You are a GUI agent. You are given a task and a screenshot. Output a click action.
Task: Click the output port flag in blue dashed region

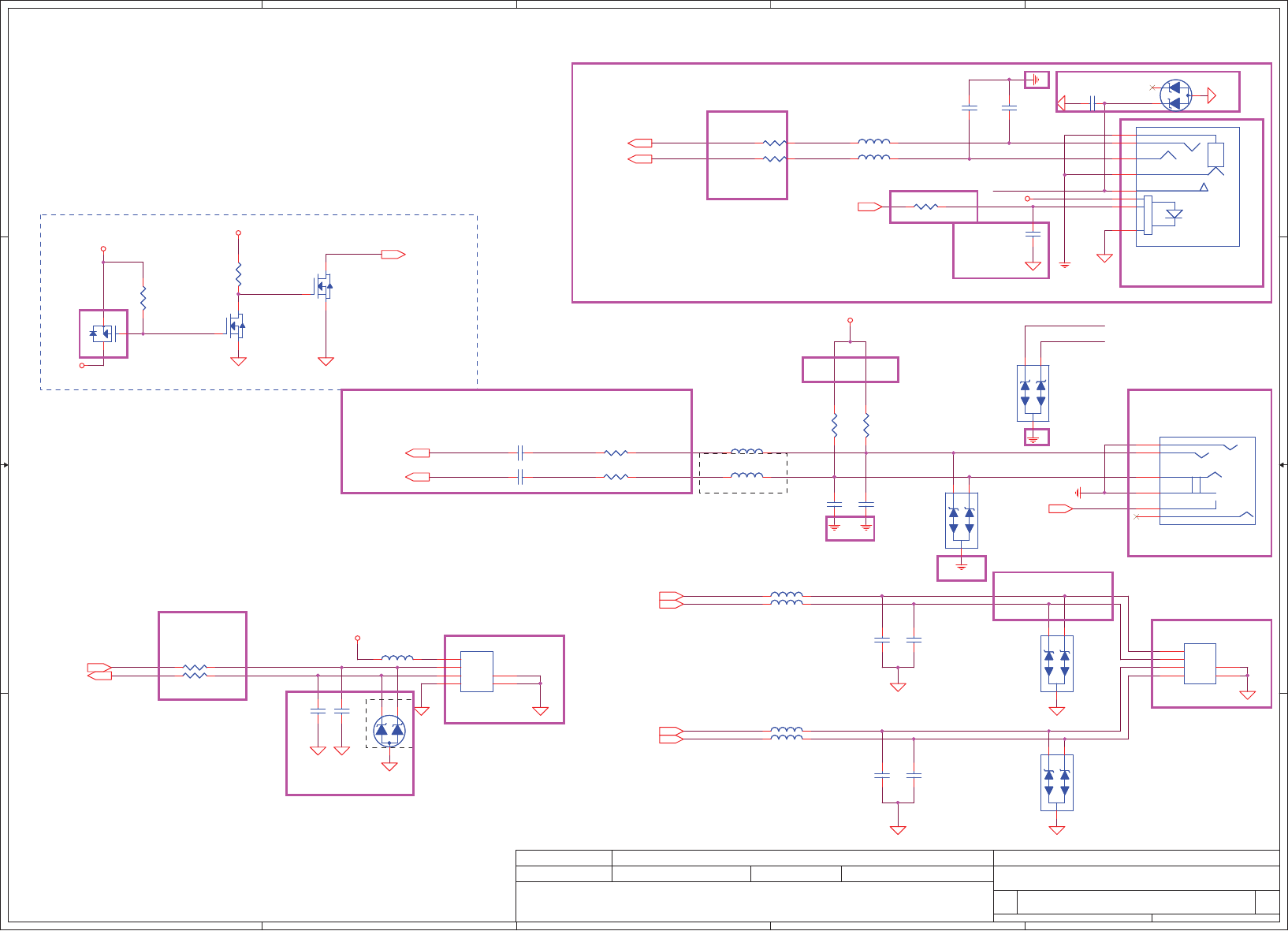pyautogui.click(x=393, y=255)
